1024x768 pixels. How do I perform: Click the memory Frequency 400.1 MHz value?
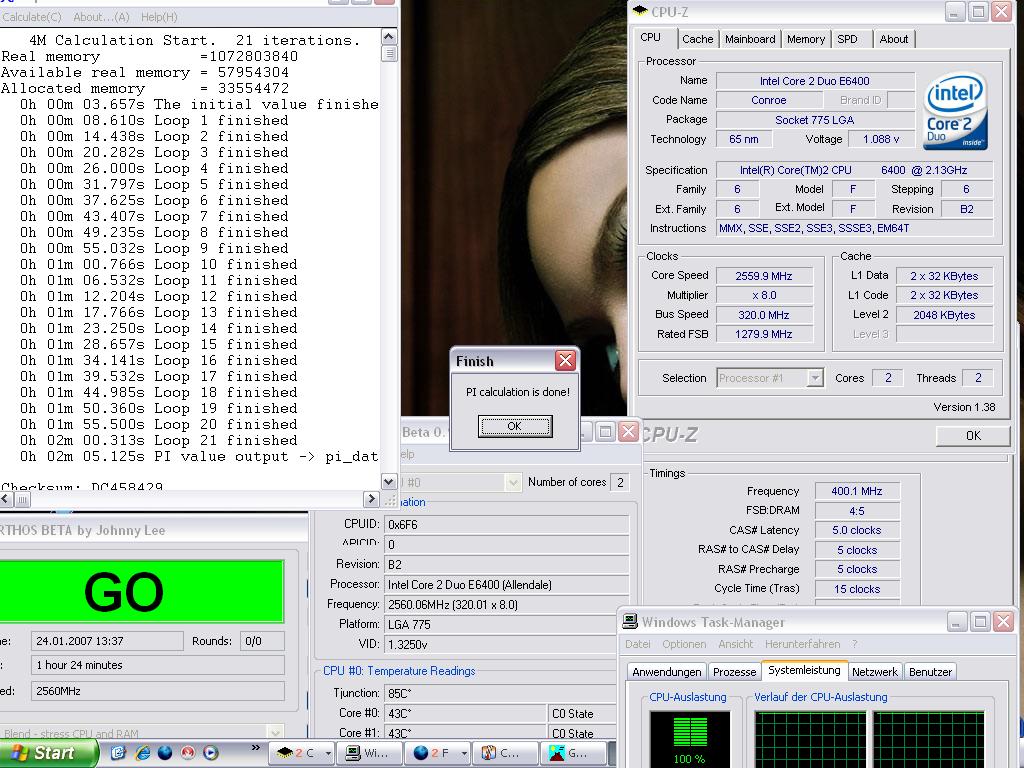(x=857, y=491)
